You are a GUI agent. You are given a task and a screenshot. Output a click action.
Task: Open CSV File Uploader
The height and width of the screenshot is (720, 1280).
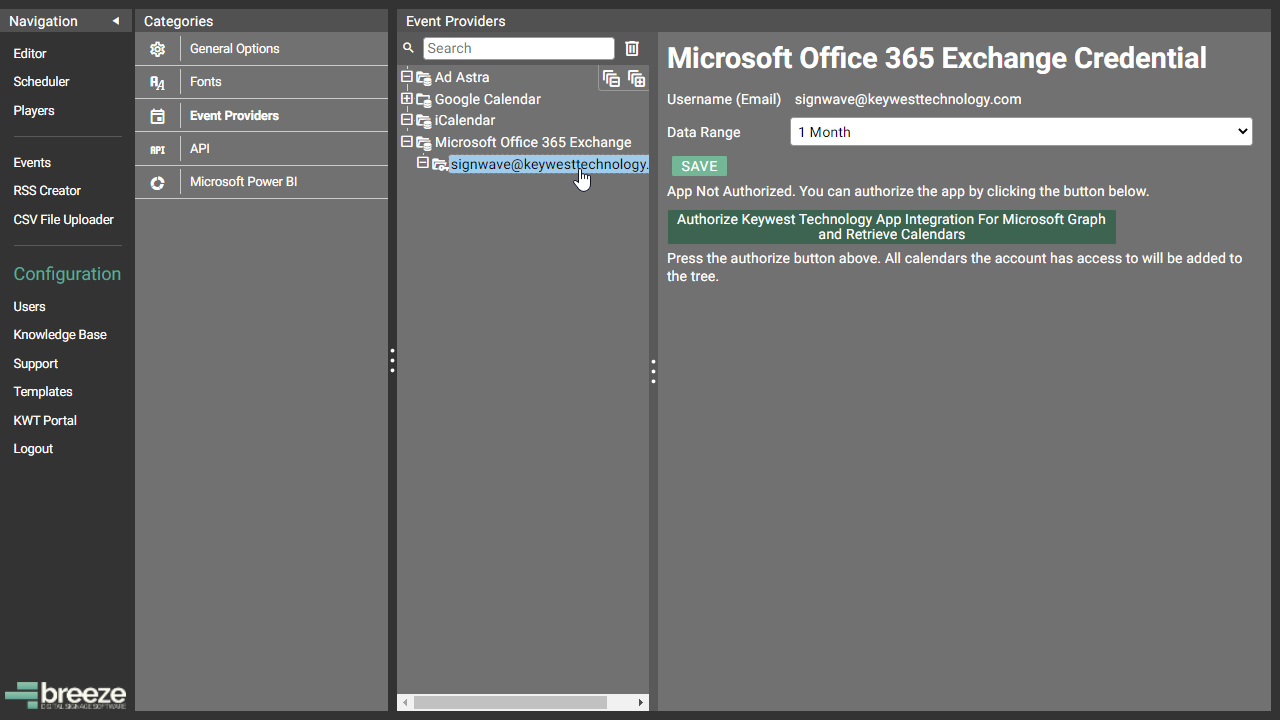click(x=64, y=220)
